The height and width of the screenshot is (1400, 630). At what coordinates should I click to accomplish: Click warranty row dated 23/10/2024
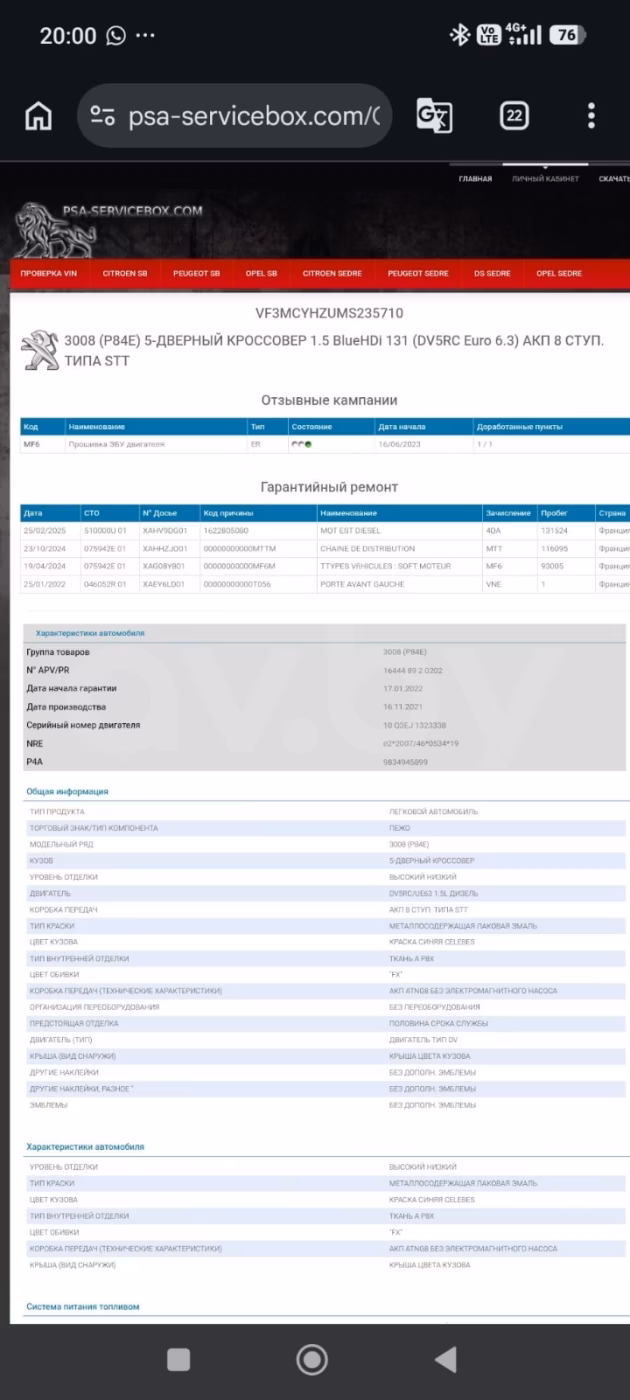click(x=325, y=548)
